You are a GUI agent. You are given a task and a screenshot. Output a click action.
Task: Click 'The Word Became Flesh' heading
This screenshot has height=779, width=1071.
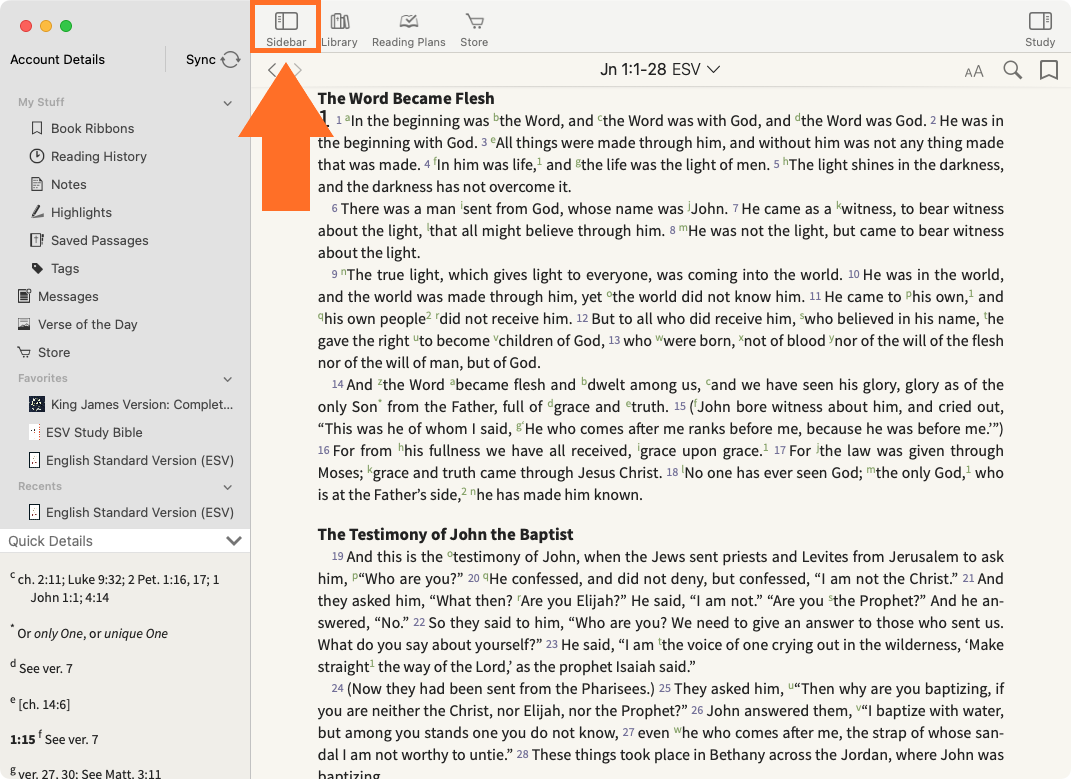pyautogui.click(x=406, y=98)
